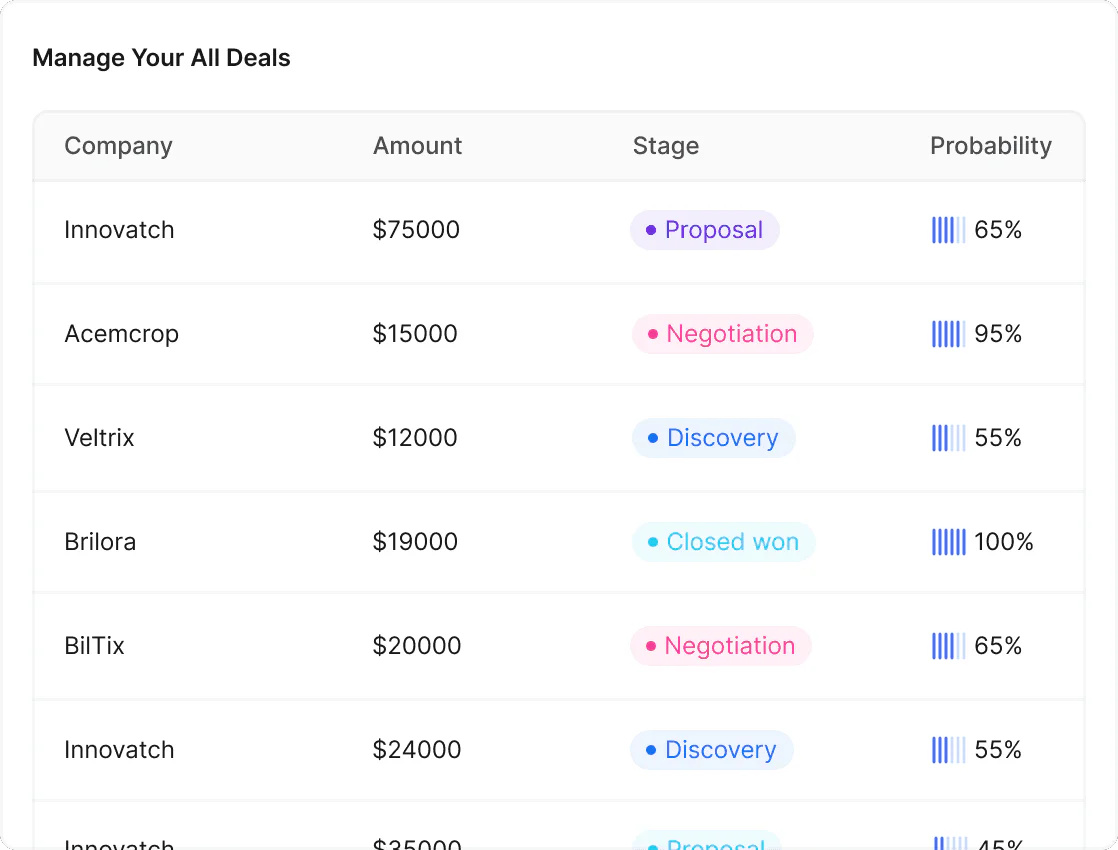Screen dimensions: 1118x850
Task: Click the Negotiation badge on the BilTix row
Action: click(x=720, y=646)
